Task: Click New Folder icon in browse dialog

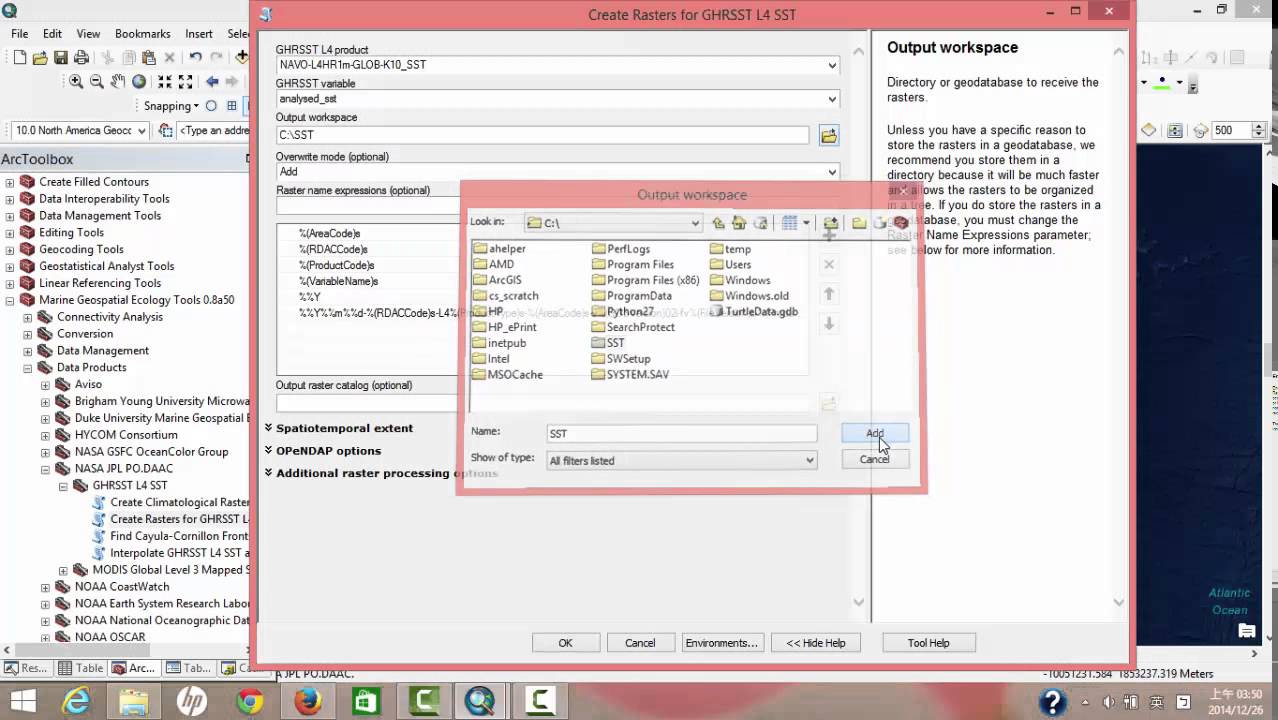Action: click(859, 223)
